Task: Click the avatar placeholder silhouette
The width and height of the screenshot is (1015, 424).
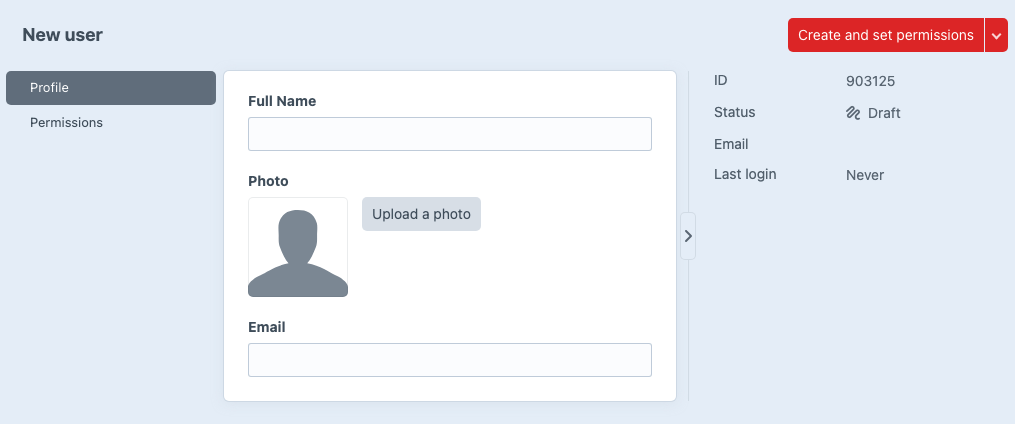Action: point(298,247)
